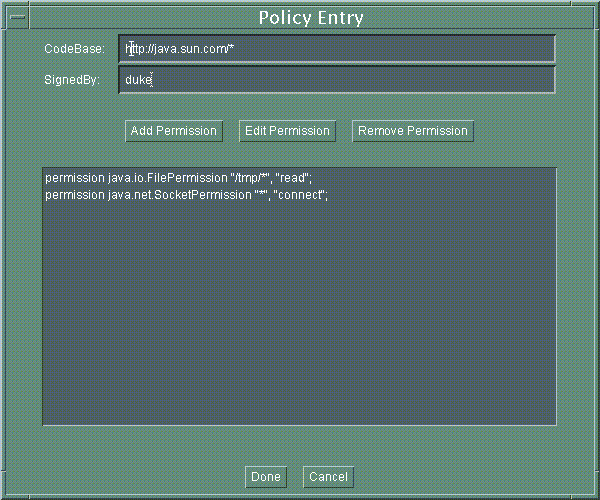600x500 pixels.
Task: Click the Policy Entry title bar
Action: pos(310,18)
